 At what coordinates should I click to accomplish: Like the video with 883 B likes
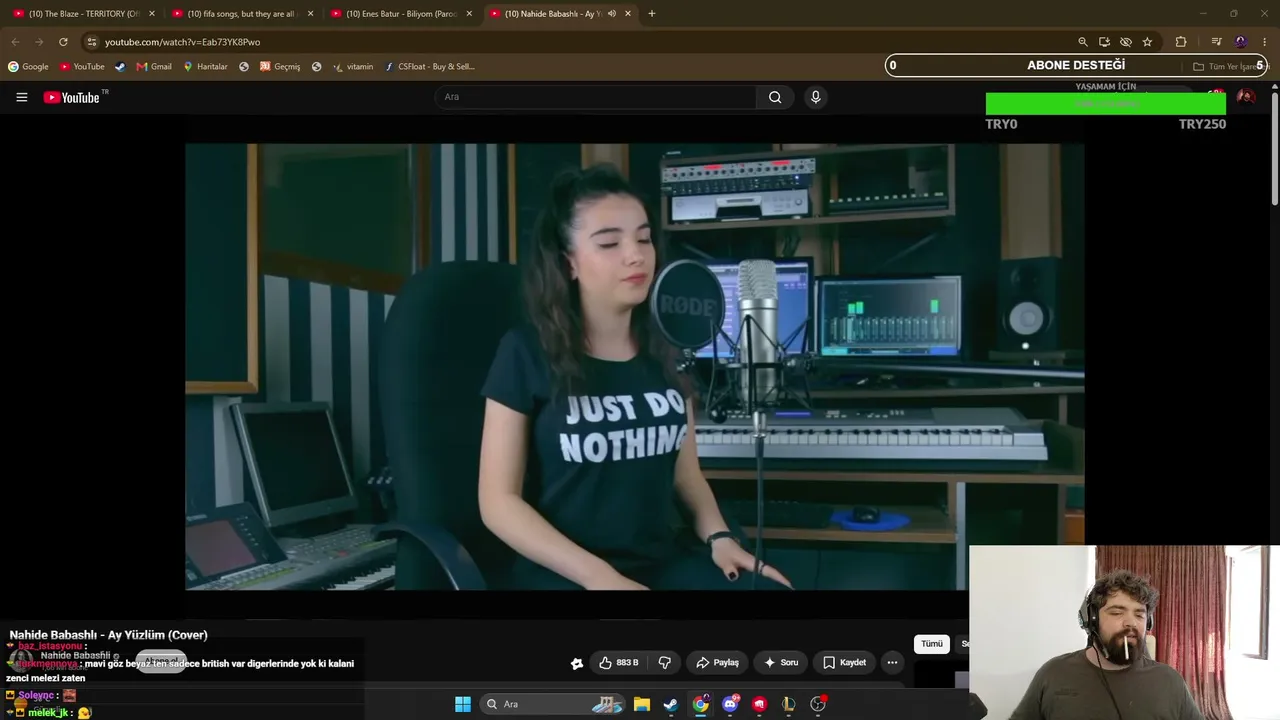[619, 662]
